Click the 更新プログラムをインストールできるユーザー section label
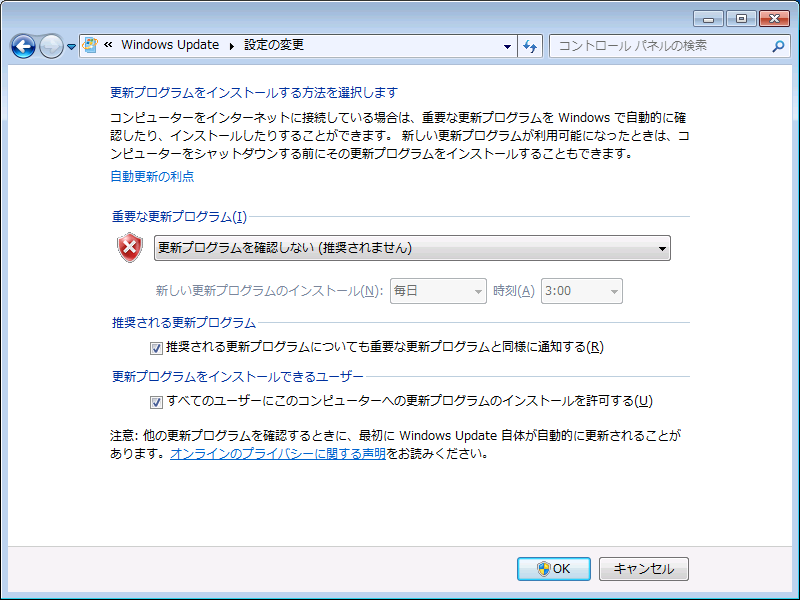Screen dimensions: 800x600 [x=237, y=377]
